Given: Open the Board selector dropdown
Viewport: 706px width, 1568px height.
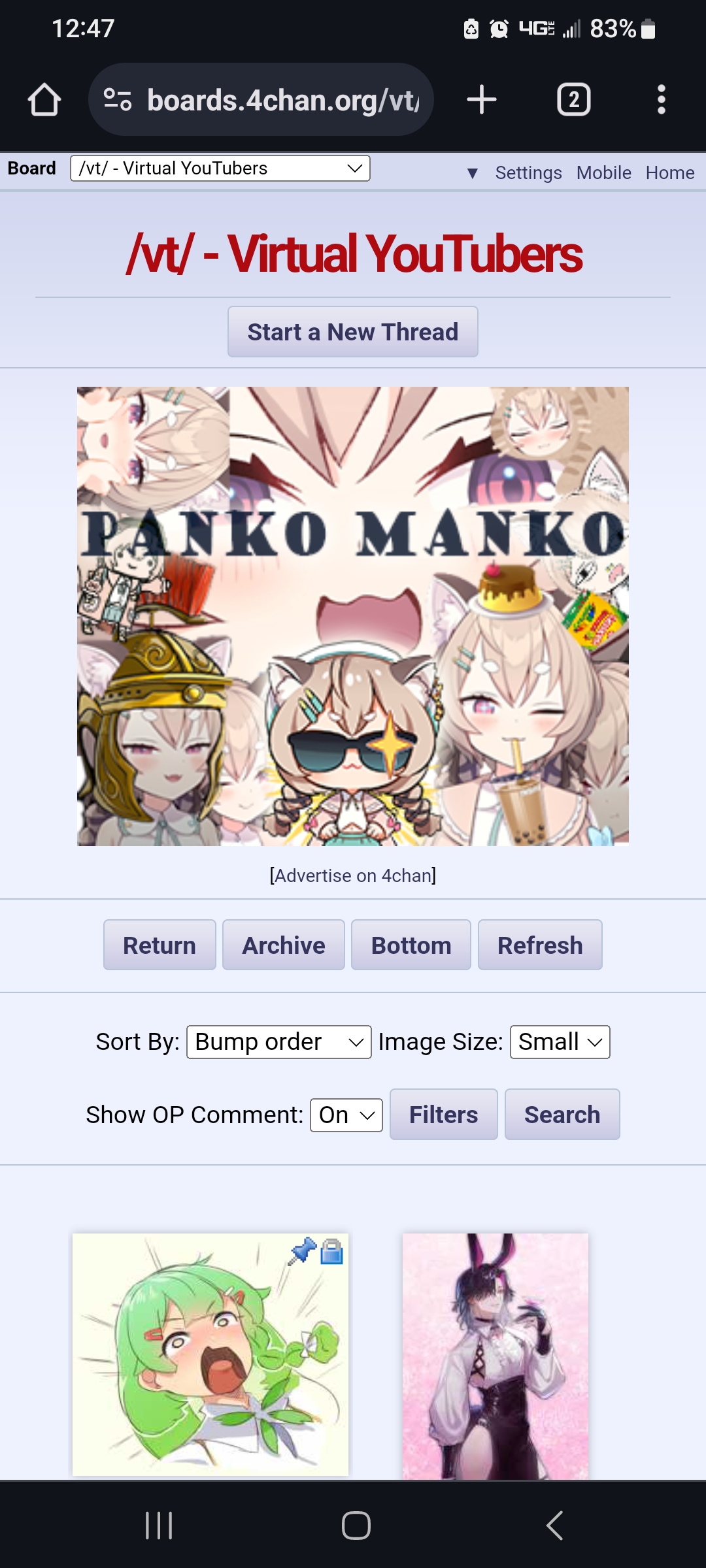Looking at the screenshot, I should point(220,169).
